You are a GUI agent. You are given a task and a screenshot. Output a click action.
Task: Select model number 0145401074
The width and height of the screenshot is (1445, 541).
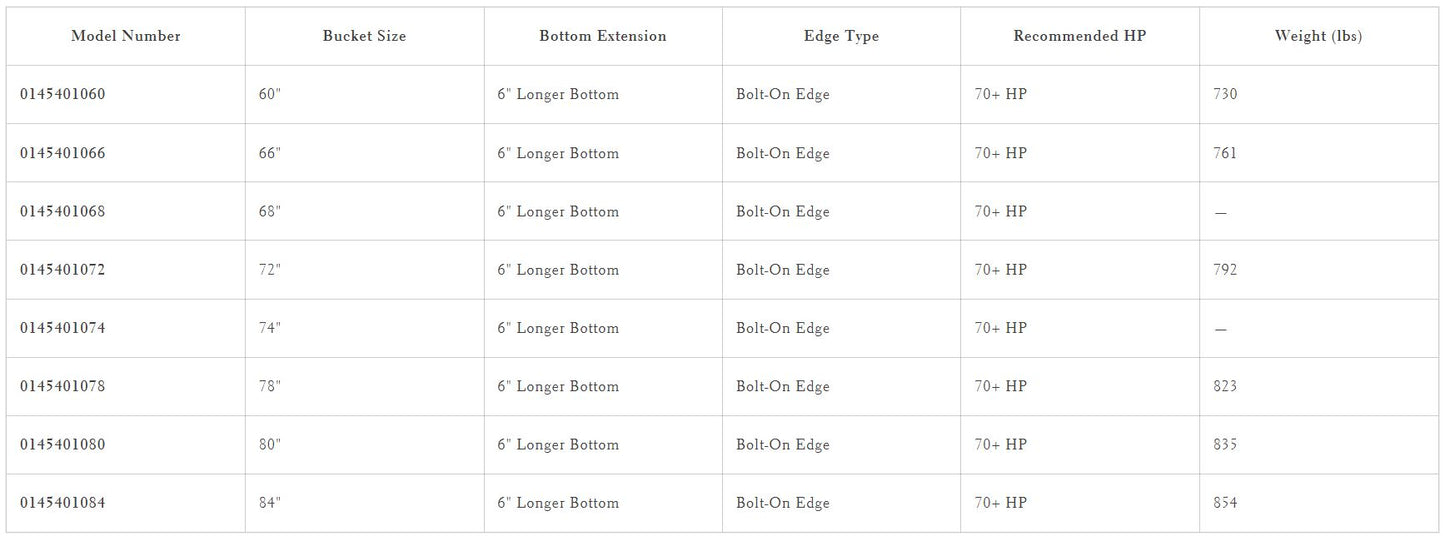(x=63, y=328)
